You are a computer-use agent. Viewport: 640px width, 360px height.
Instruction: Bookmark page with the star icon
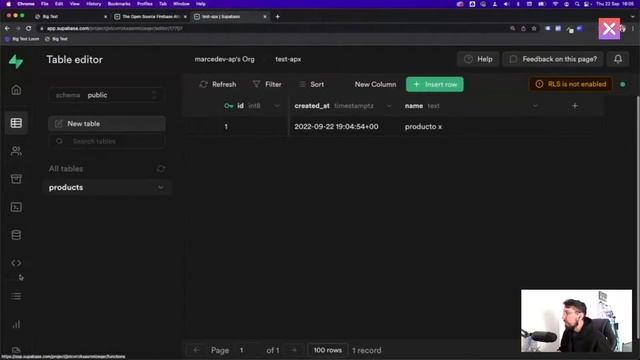point(534,28)
